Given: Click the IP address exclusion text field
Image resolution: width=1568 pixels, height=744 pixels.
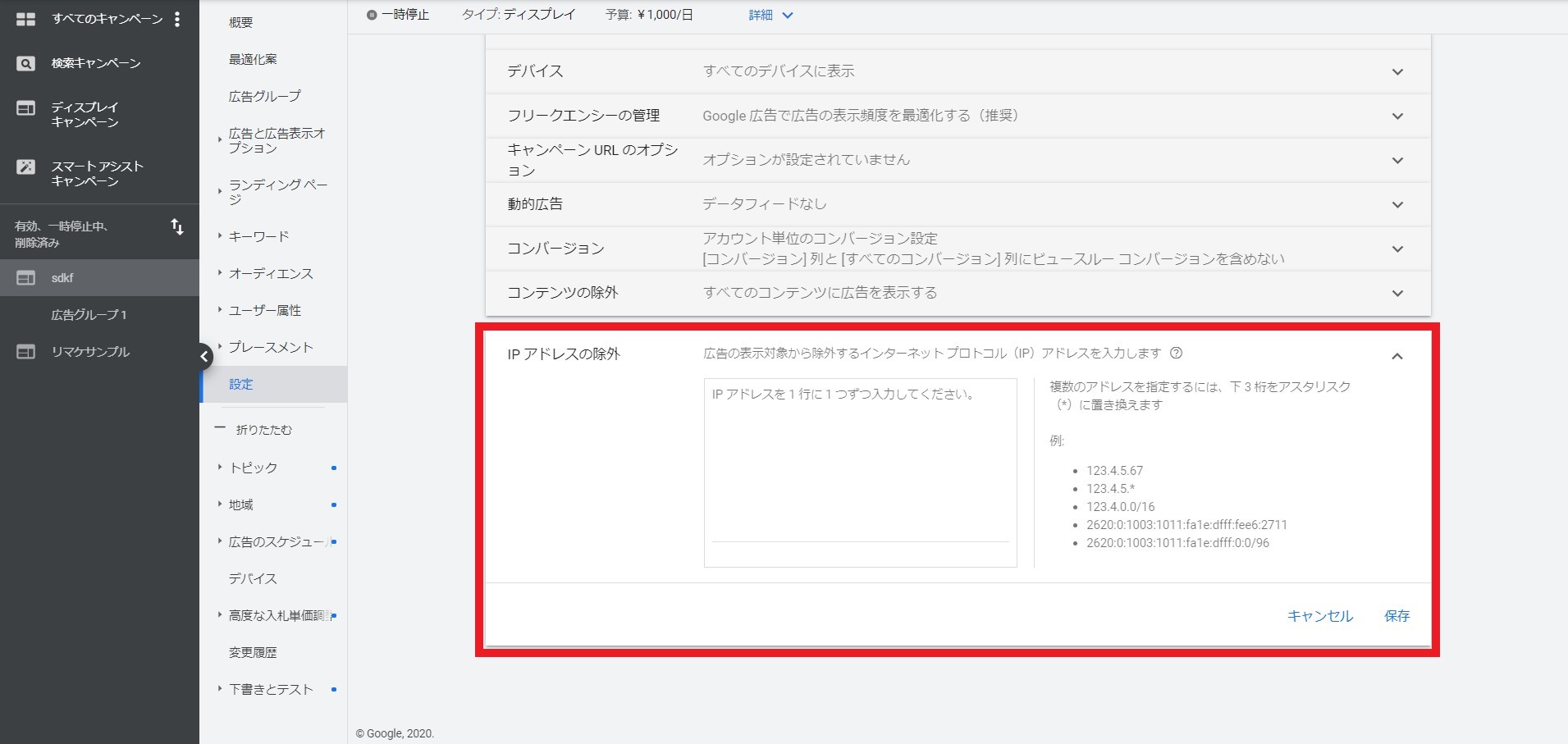Looking at the screenshot, I should click(860, 472).
